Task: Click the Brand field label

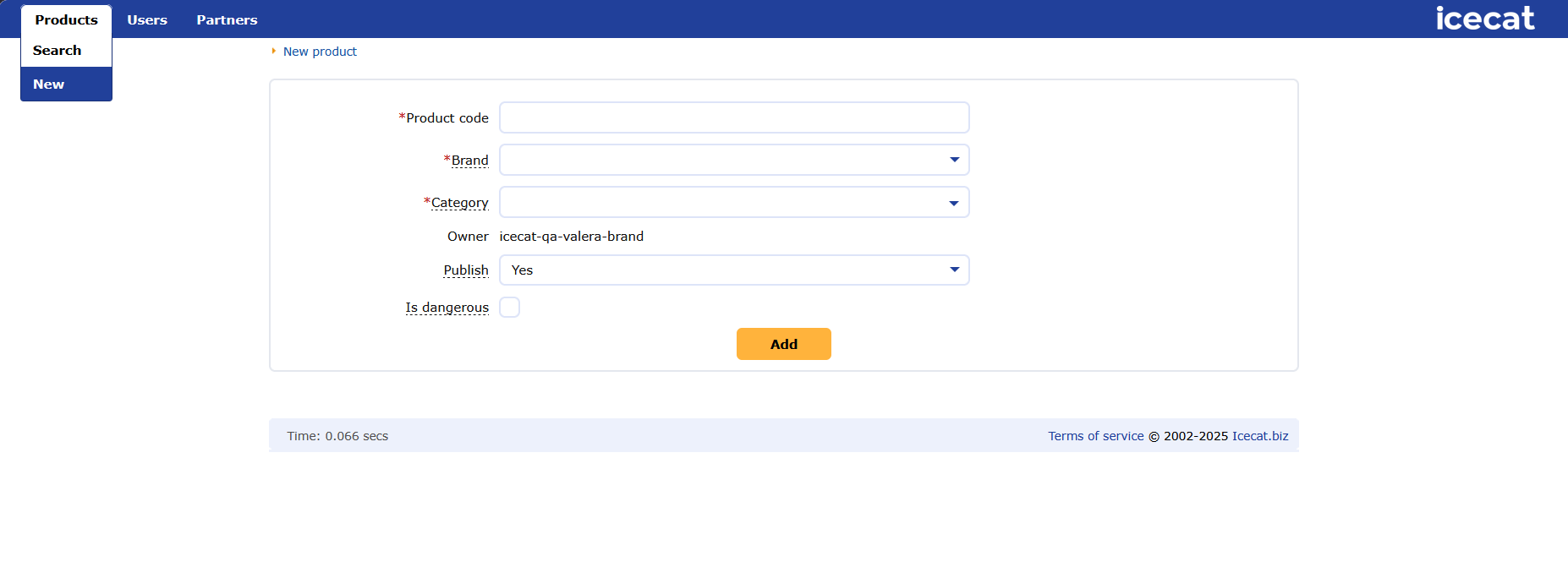Action: [x=469, y=161]
